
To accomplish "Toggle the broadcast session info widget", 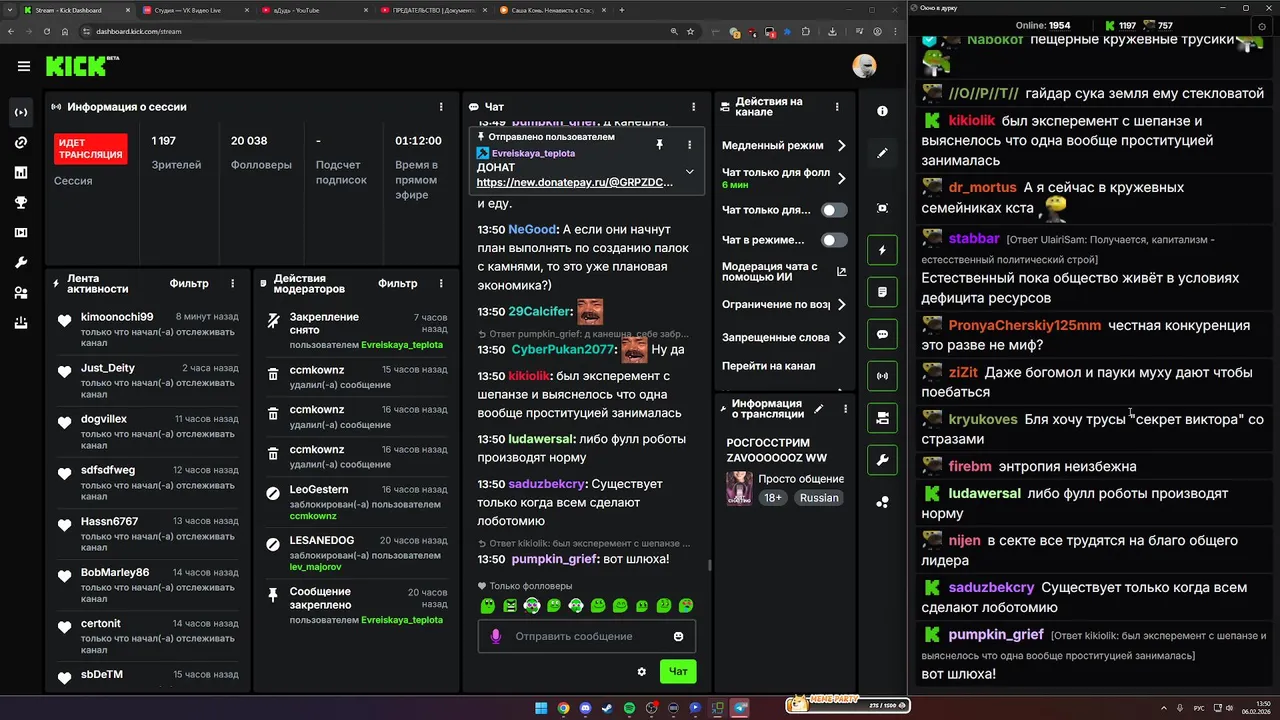I will tap(882, 377).
